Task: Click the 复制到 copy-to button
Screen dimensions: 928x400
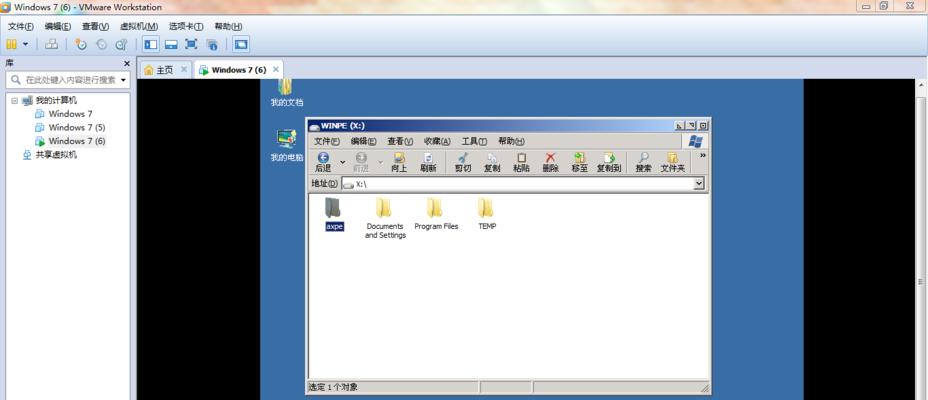Action: (609, 162)
